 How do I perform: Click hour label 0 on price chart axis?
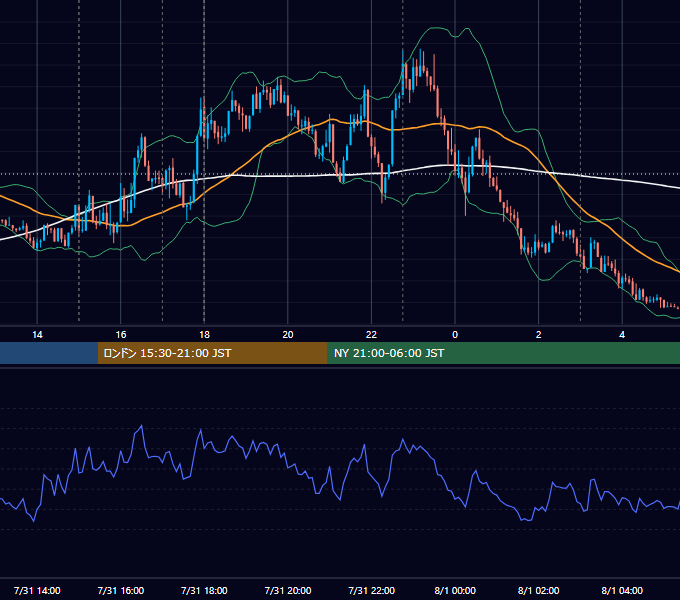pos(455,335)
